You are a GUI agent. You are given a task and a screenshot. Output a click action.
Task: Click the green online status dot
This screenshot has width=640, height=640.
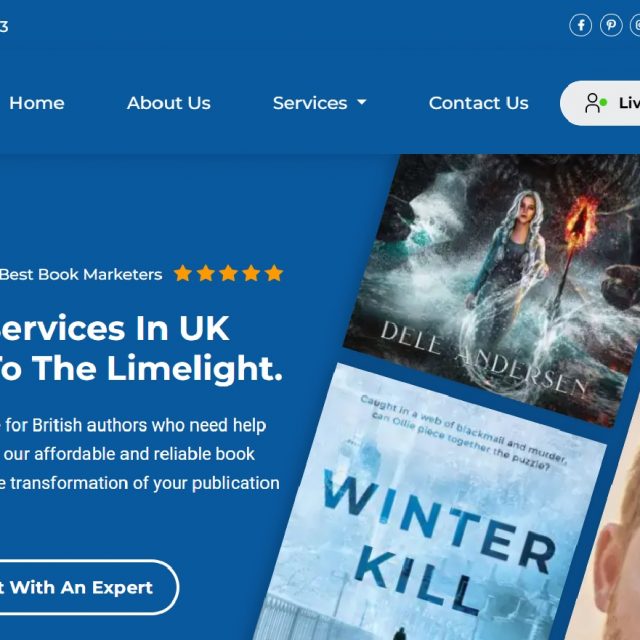603,102
